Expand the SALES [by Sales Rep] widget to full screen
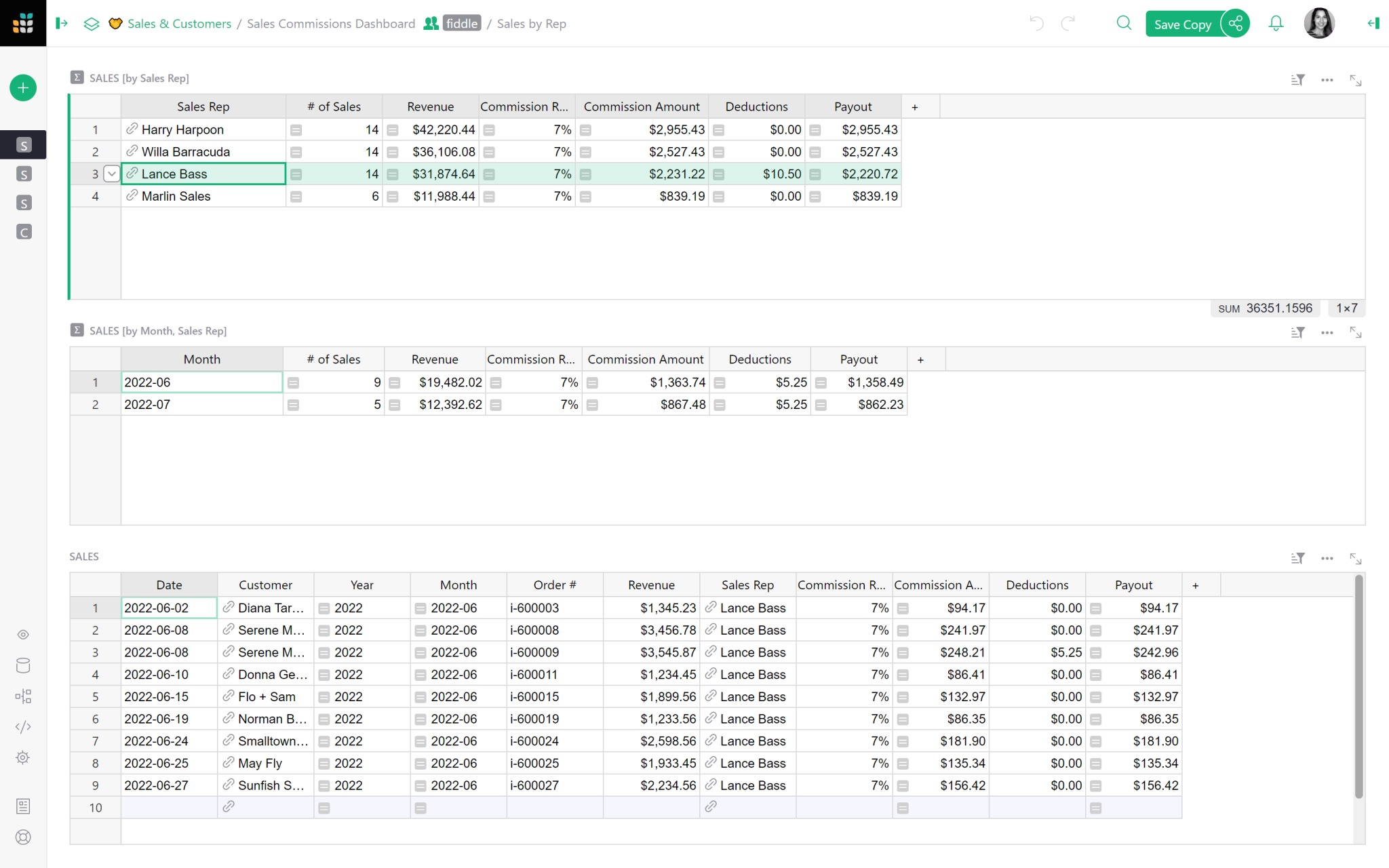The height and width of the screenshot is (868, 1389). (1355, 80)
